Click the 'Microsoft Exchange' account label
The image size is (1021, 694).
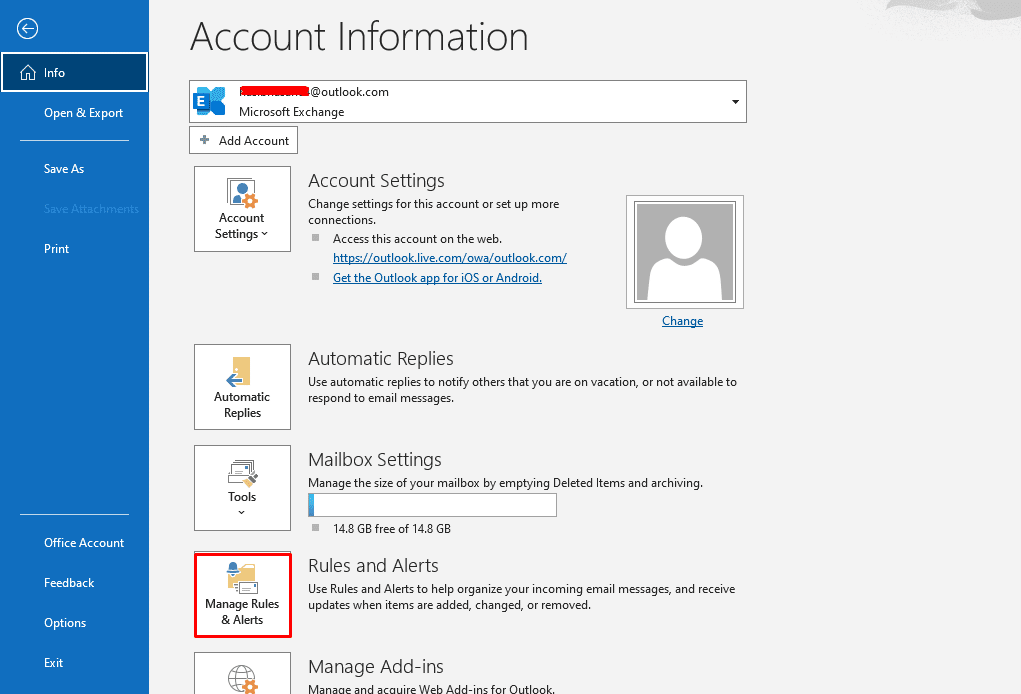[x=292, y=112]
